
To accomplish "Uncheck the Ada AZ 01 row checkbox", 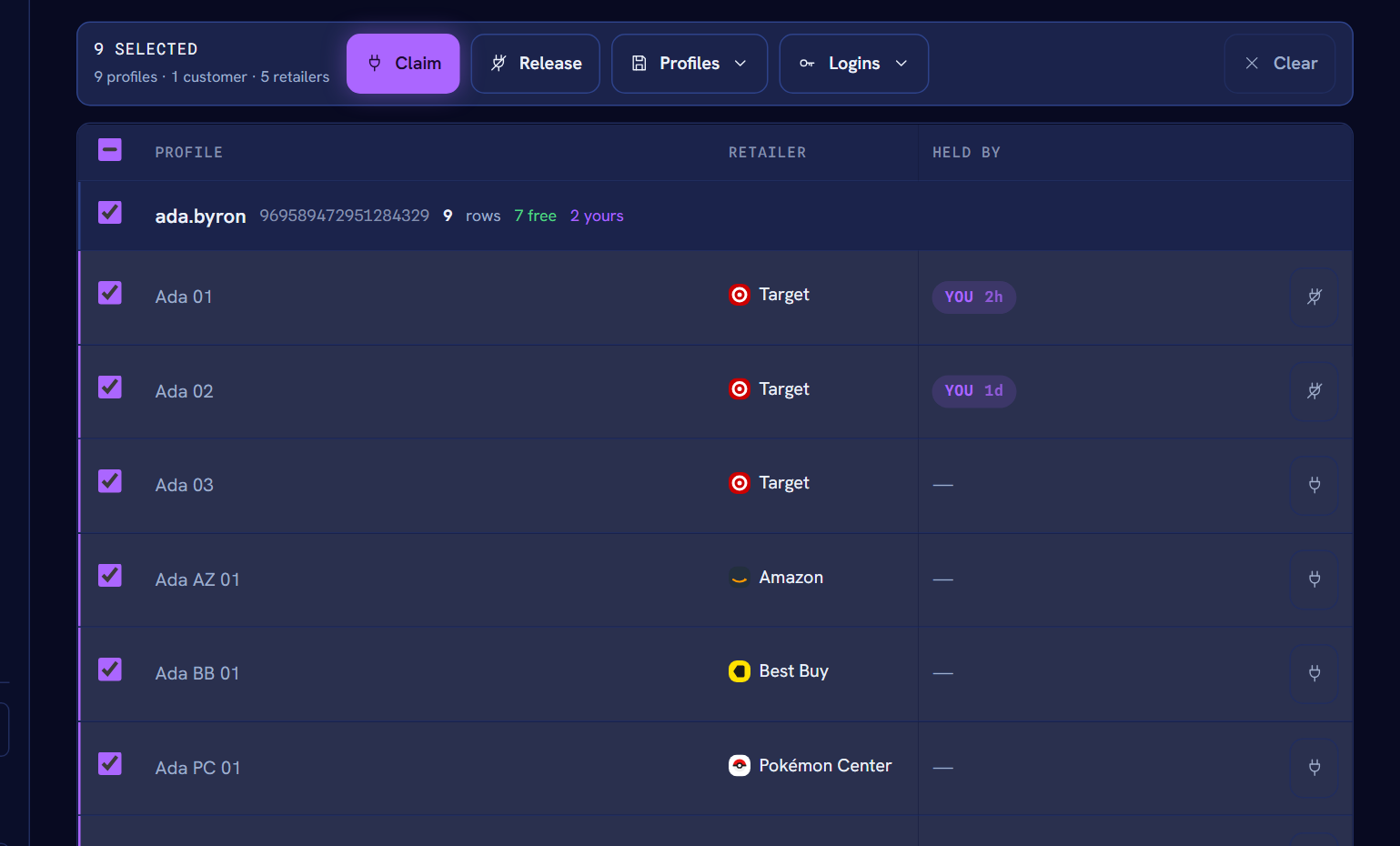I will point(110,576).
